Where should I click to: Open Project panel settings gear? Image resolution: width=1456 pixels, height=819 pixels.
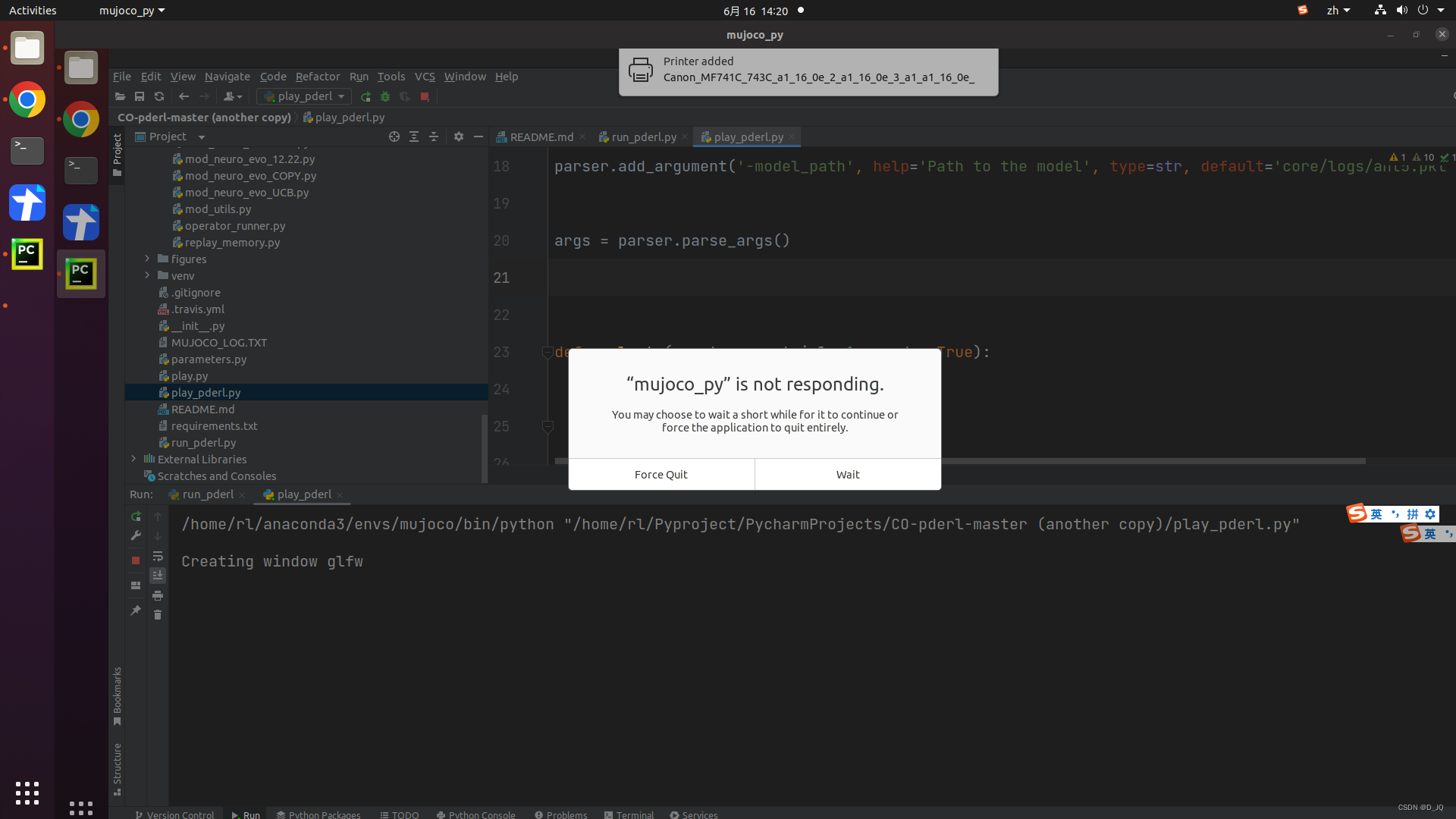pos(458,136)
